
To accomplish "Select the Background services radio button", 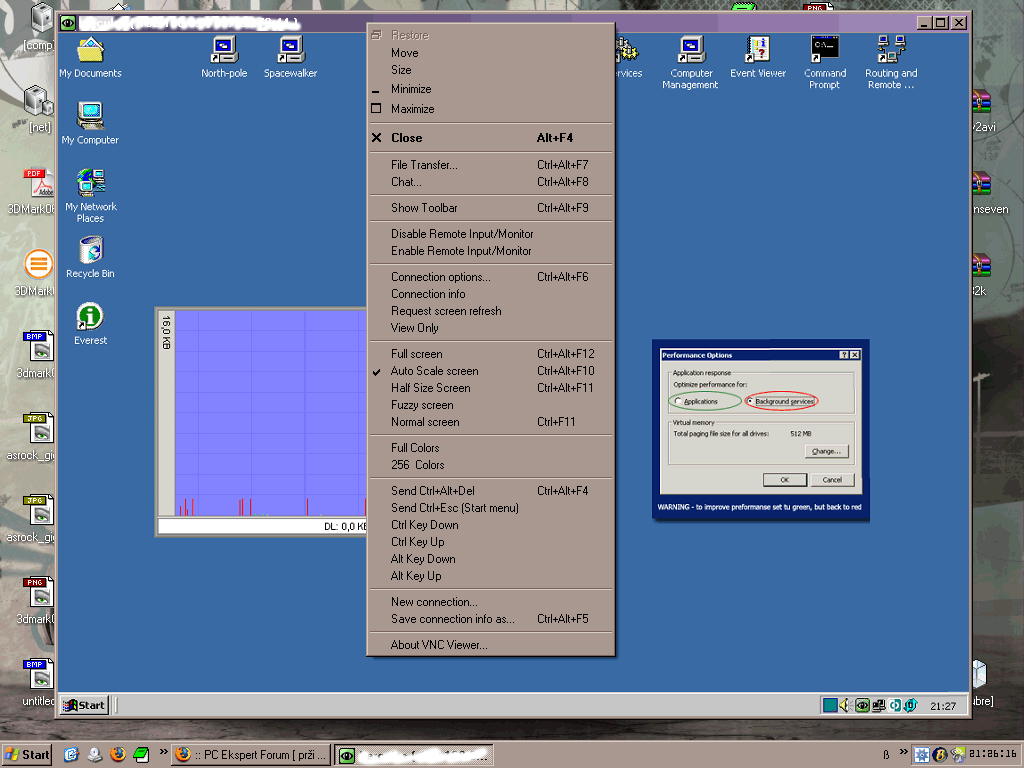I will coord(751,402).
